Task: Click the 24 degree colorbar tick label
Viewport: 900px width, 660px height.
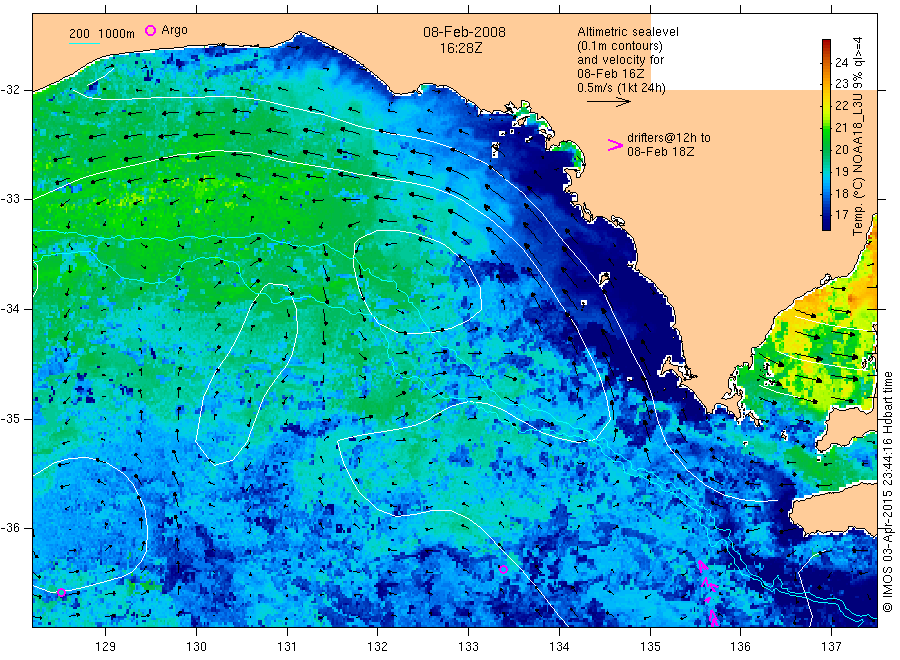Action: pos(841,63)
